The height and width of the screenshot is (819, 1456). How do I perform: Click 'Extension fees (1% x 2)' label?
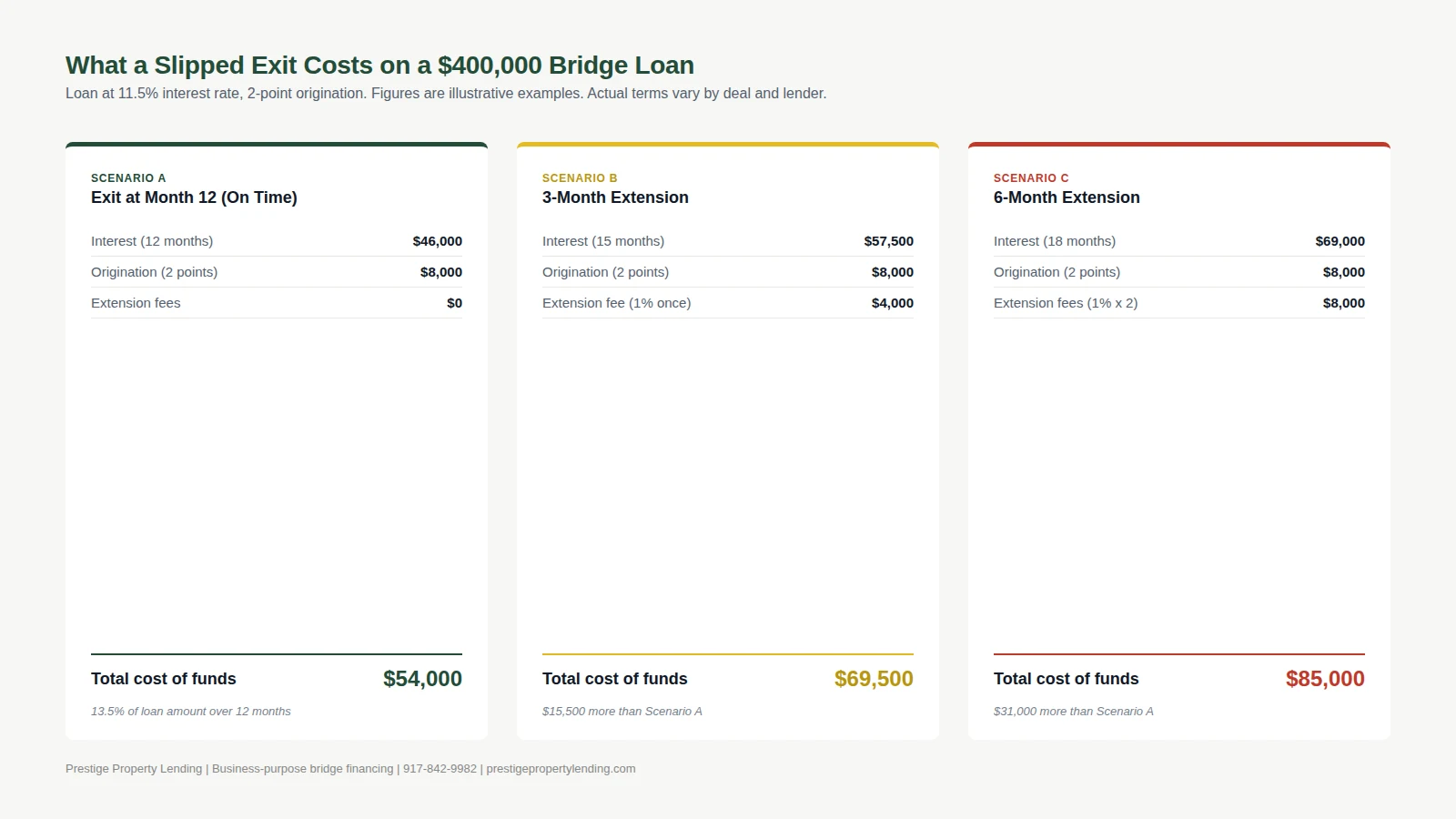click(x=1066, y=303)
